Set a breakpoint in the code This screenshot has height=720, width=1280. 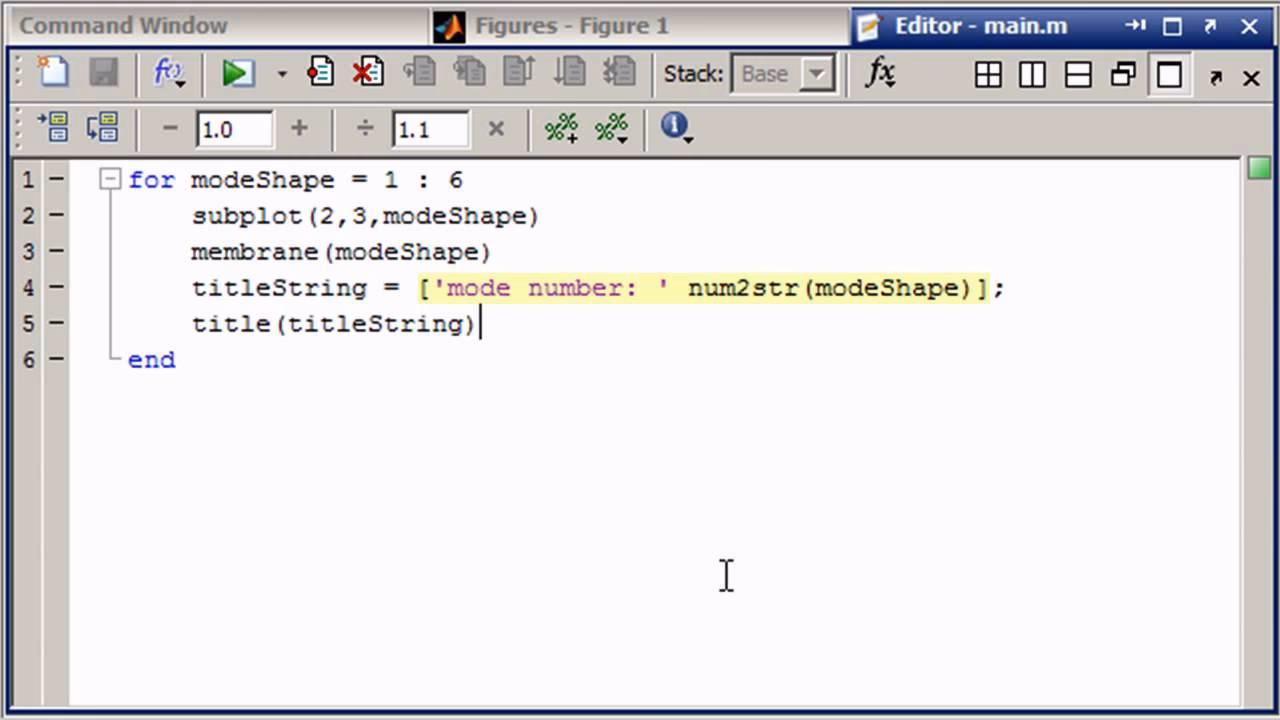pyautogui.click(x=320, y=73)
